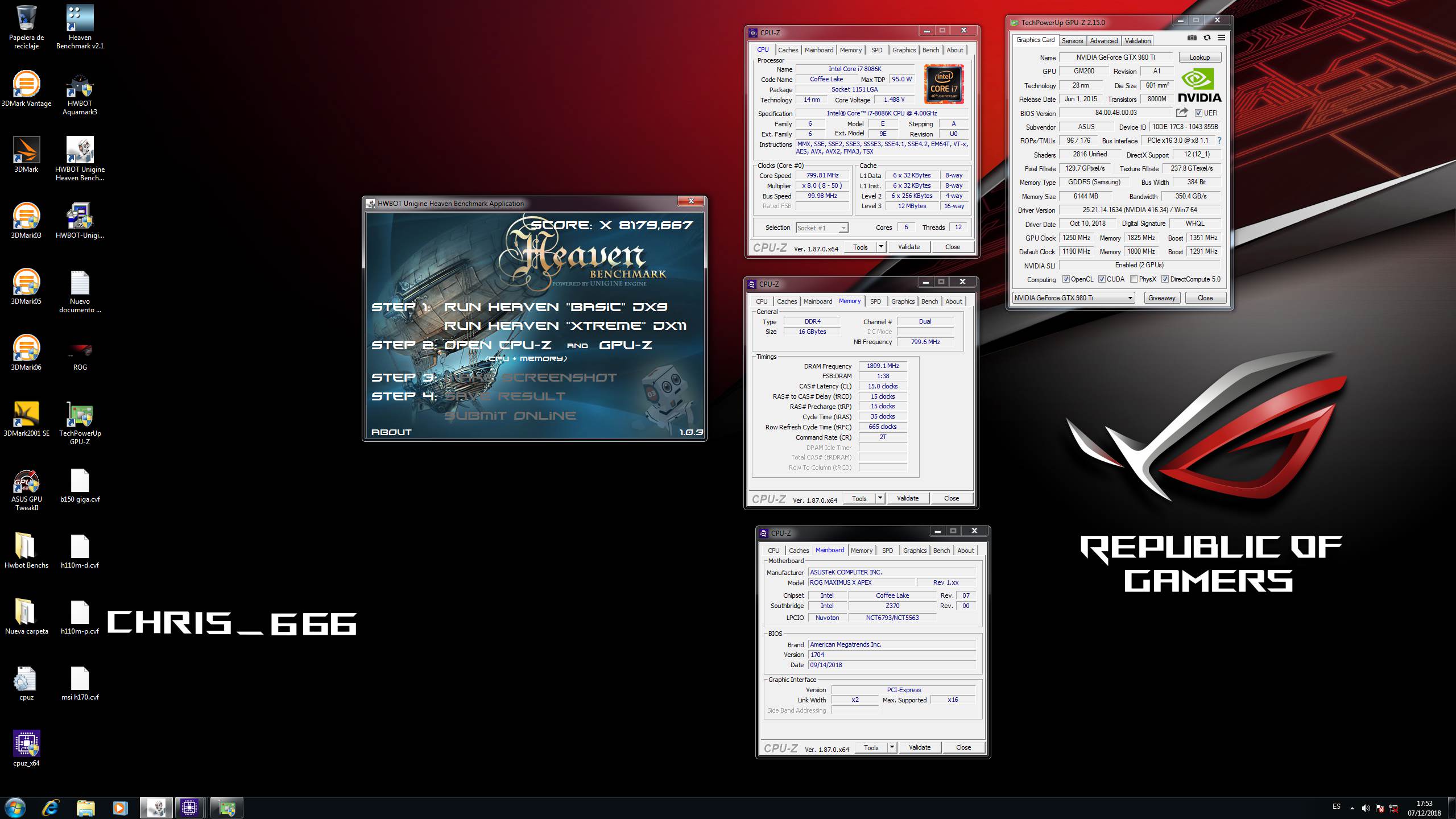Click the ES language indicator in taskbar
Screen dimensions: 1456x819
1337,806
